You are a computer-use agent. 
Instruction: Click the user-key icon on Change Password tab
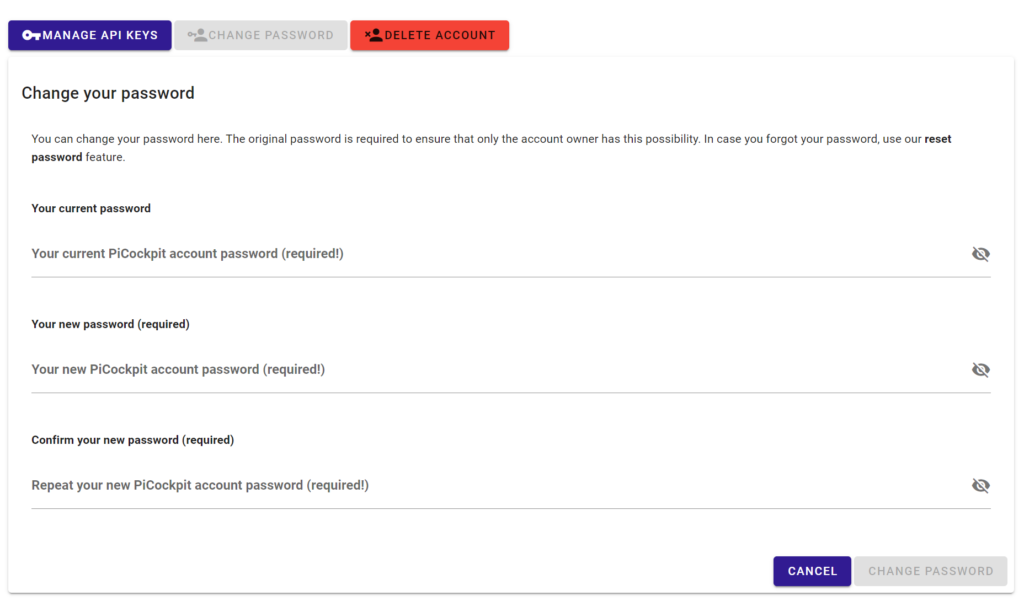click(197, 35)
